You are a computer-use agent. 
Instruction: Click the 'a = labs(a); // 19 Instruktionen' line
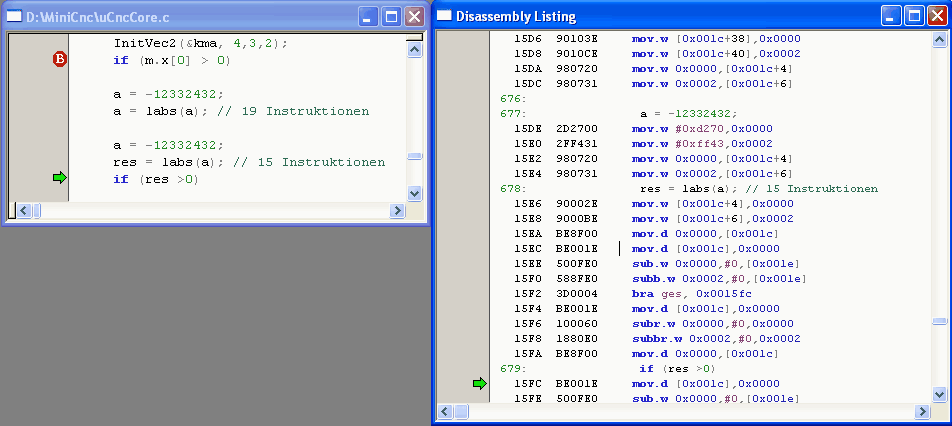[241, 112]
